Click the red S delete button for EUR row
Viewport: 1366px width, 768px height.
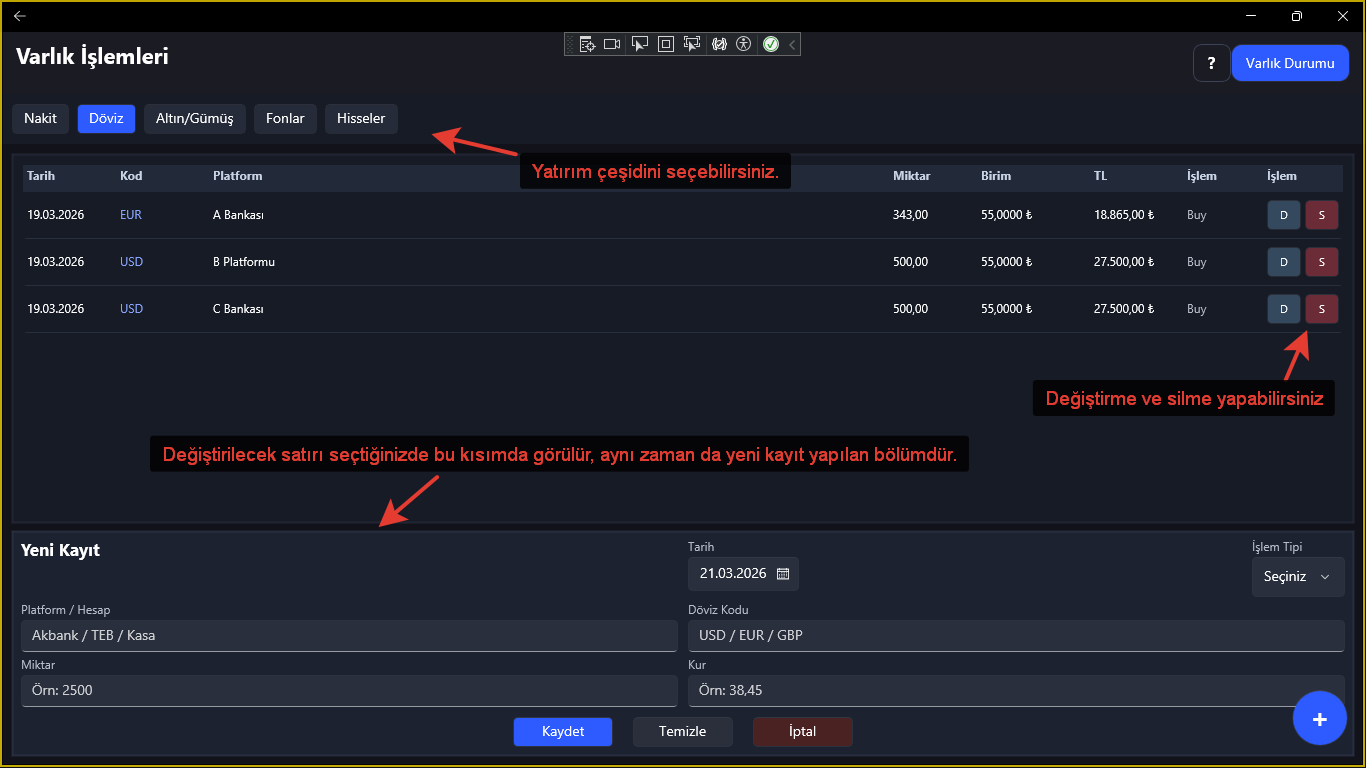1321,215
